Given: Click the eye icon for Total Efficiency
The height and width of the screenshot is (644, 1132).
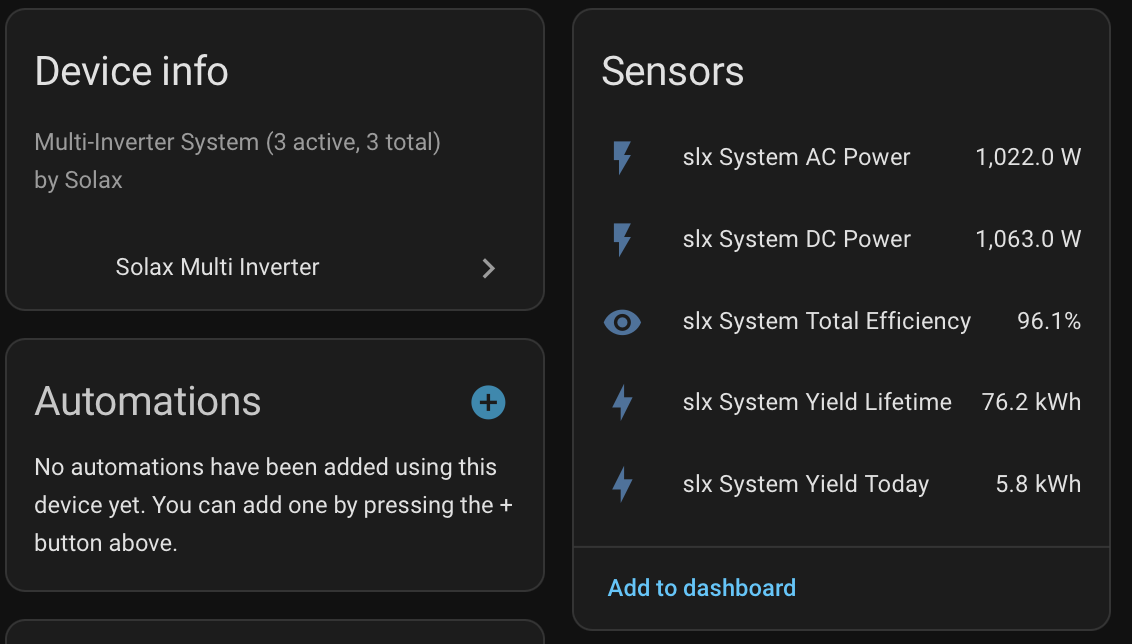Looking at the screenshot, I should 622,322.
